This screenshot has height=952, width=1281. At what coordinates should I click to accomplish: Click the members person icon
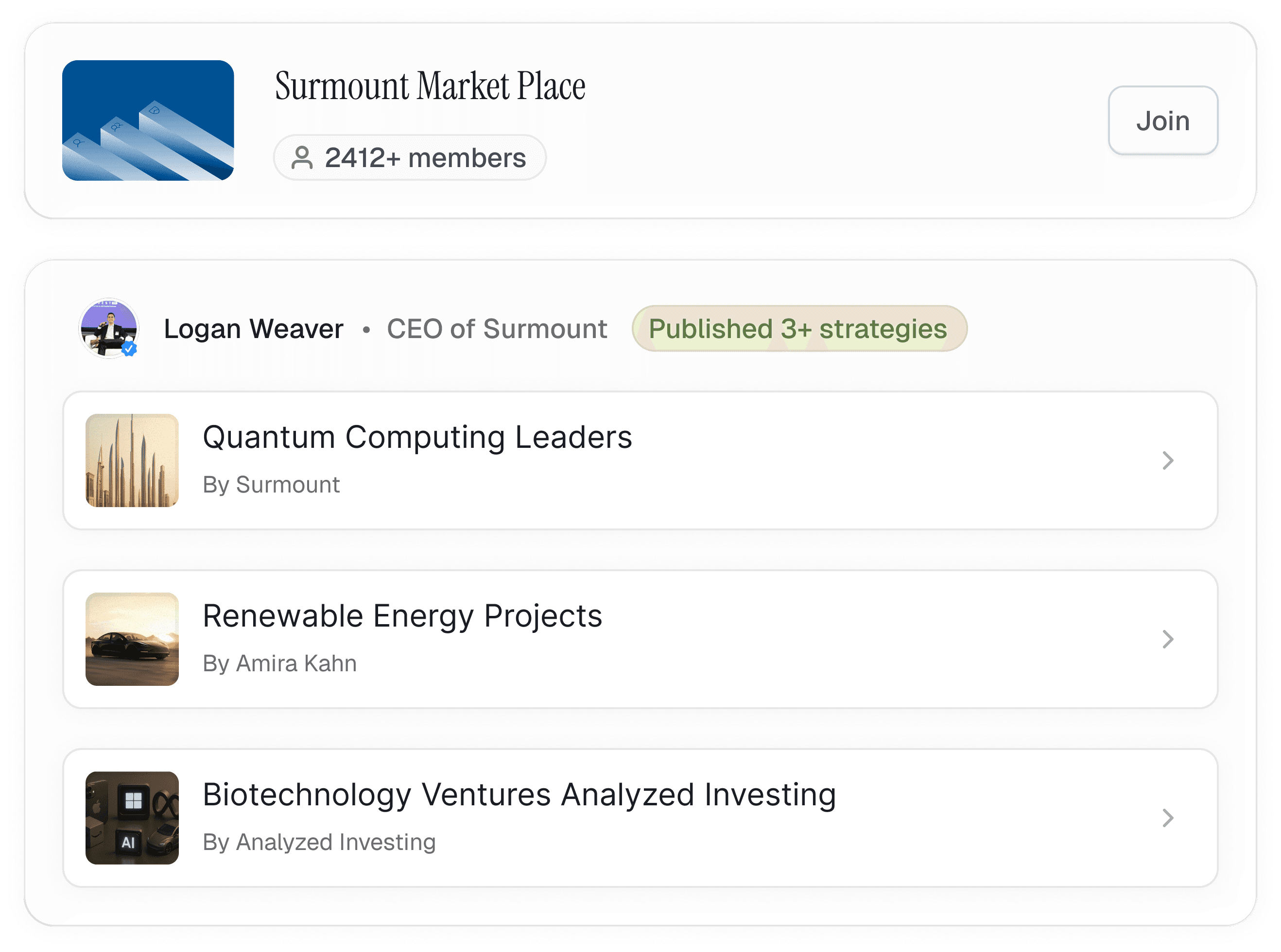[x=302, y=157]
